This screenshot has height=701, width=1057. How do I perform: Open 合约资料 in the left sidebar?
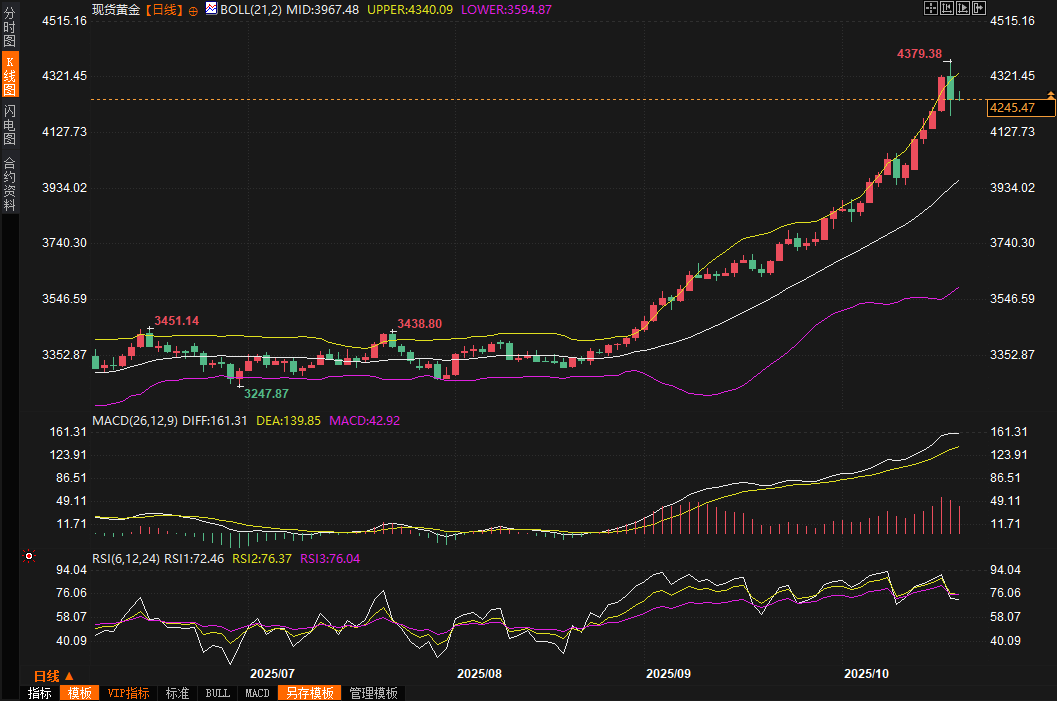click(10, 184)
